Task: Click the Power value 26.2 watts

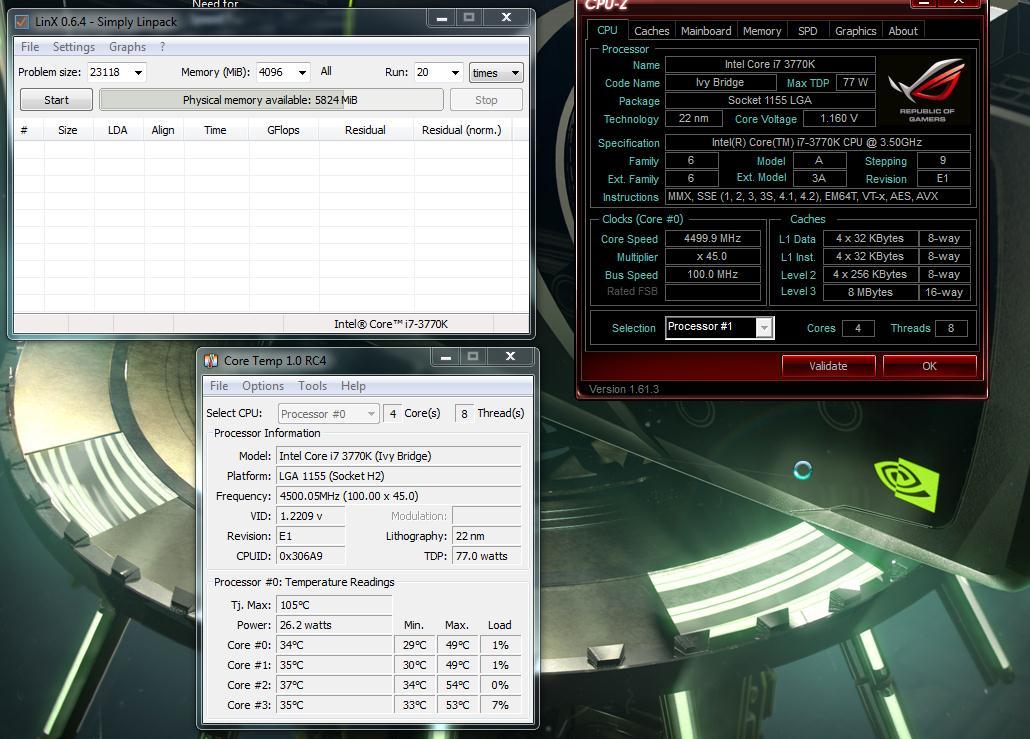Action: (x=334, y=625)
